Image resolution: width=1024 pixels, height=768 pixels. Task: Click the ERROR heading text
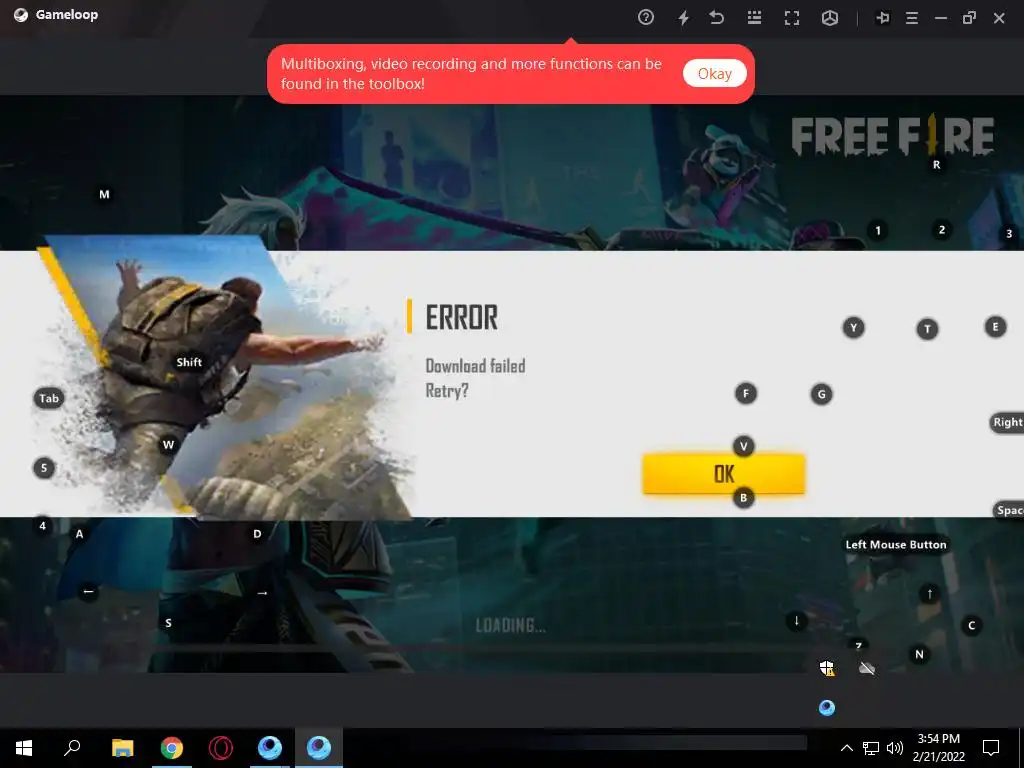462,318
